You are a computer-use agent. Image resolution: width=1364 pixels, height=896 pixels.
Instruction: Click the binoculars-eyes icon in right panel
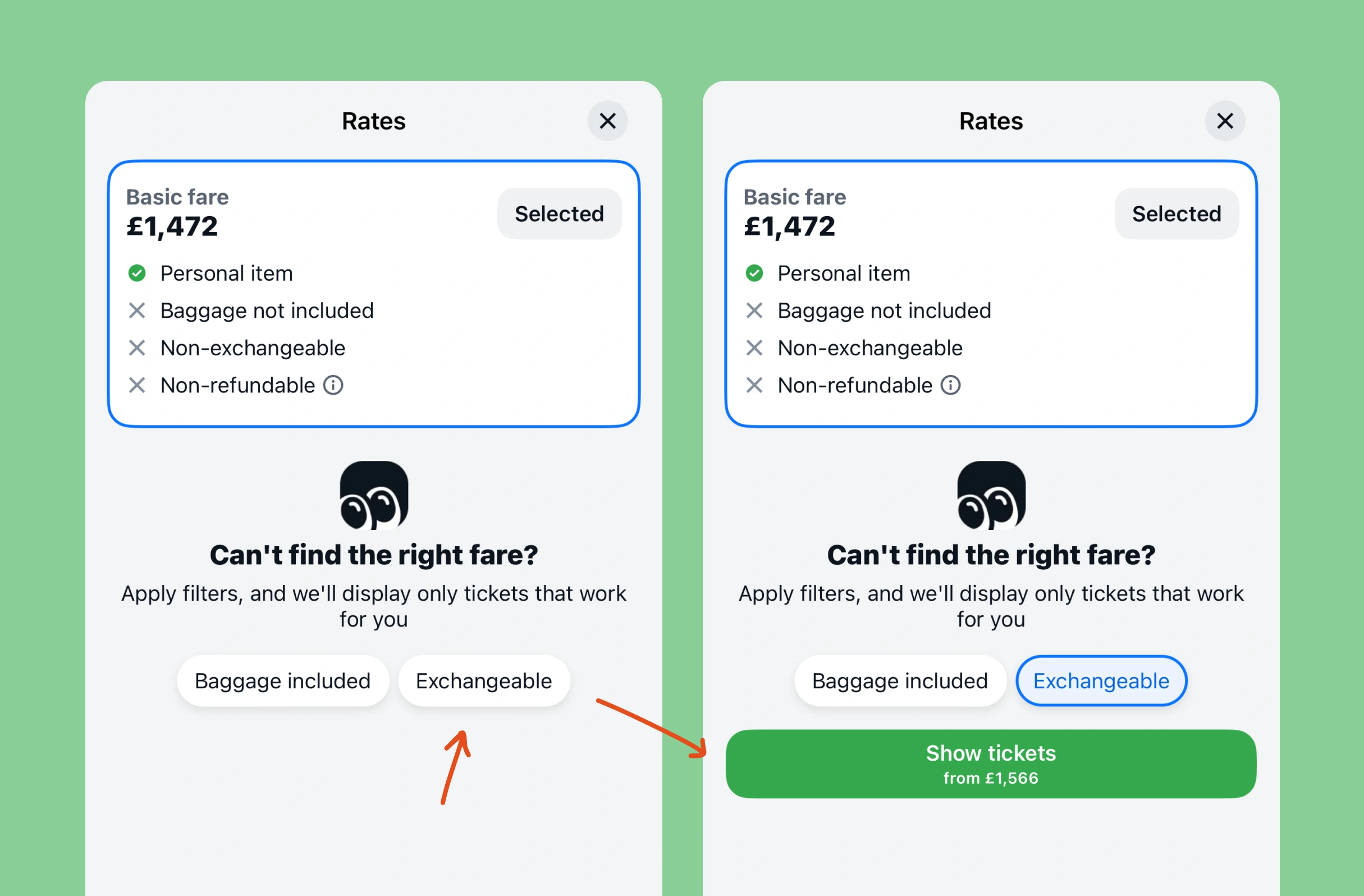pos(991,495)
